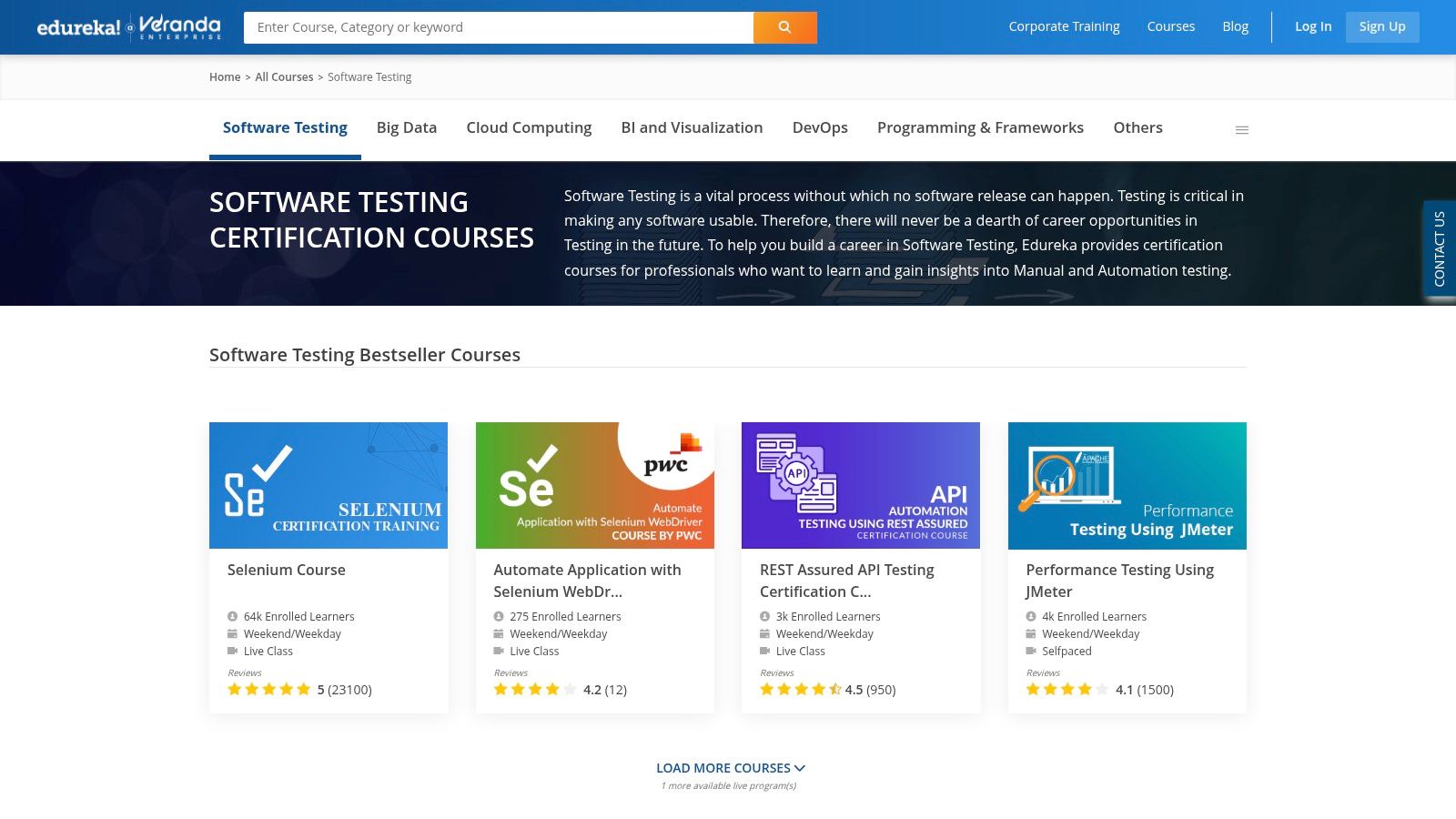Click calendar icon on Automate Application card
The image size is (1456, 819).
pyautogui.click(x=499, y=633)
